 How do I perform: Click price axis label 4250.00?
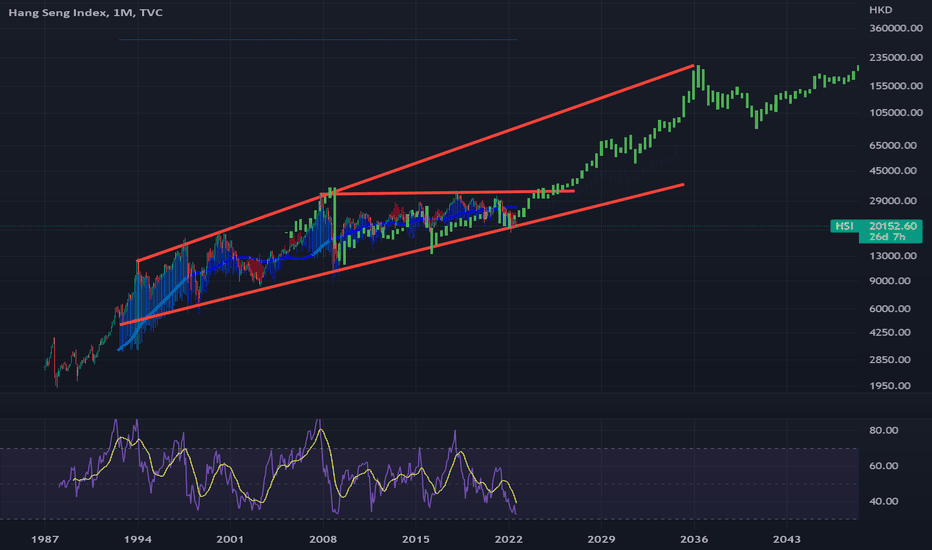pyautogui.click(x=890, y=332)
